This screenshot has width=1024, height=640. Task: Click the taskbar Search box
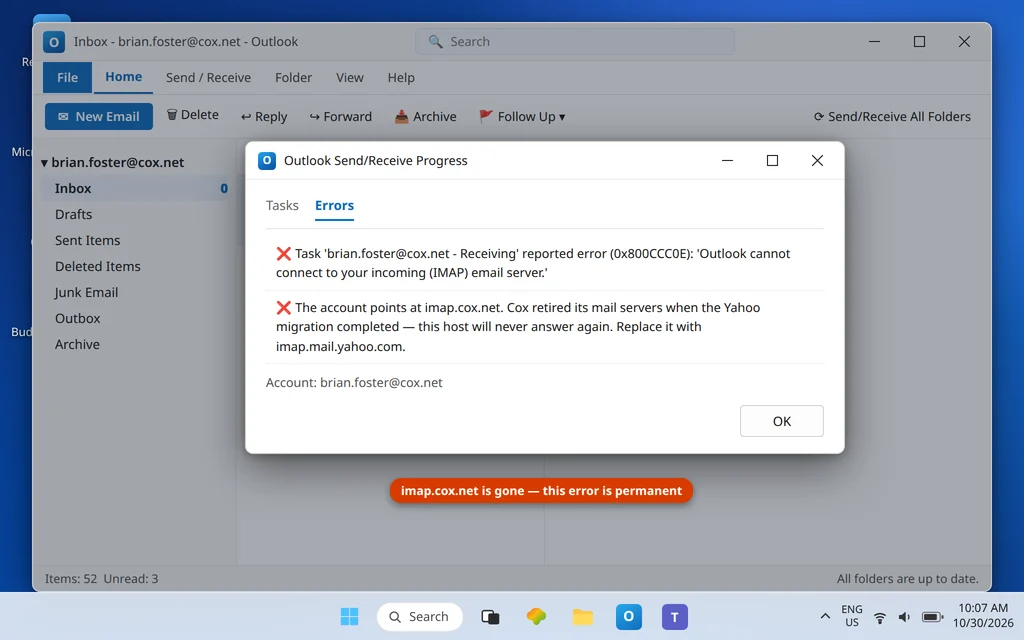(x=420, y=616)
